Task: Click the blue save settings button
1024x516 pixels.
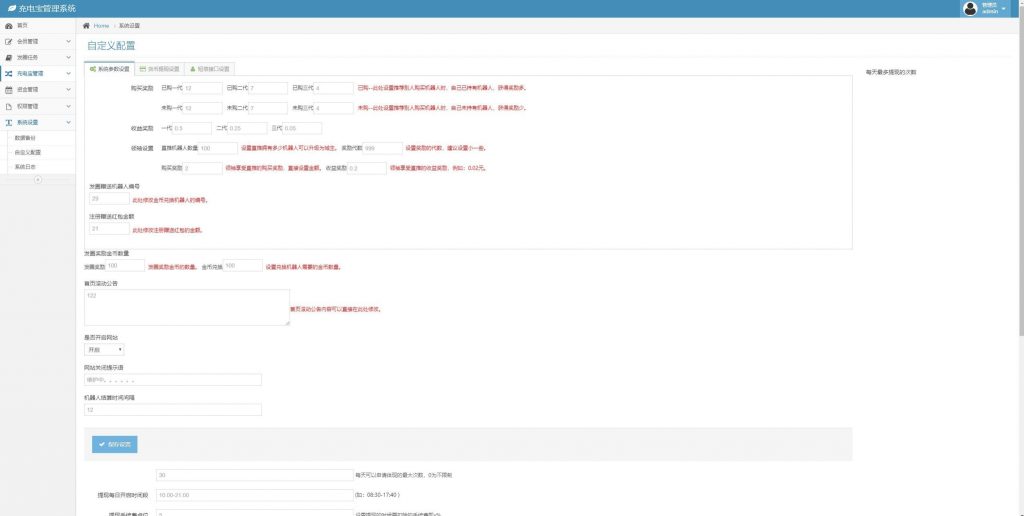Action: coord(114,444)
